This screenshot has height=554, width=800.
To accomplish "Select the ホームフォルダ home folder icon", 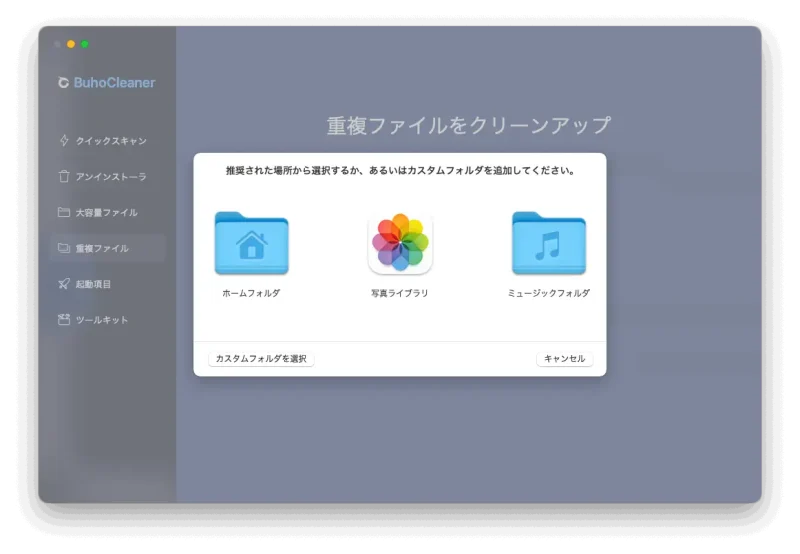I will [x=252, y=243].
